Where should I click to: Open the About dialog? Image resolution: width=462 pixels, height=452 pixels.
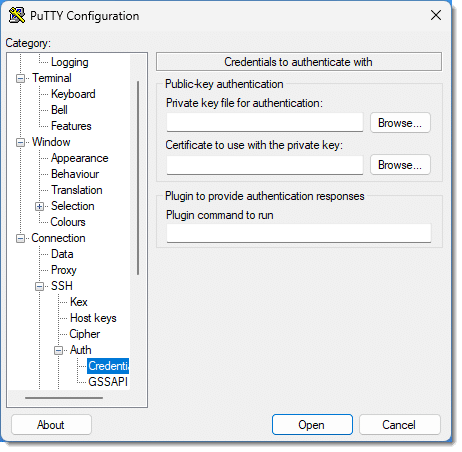coord(51,425)
